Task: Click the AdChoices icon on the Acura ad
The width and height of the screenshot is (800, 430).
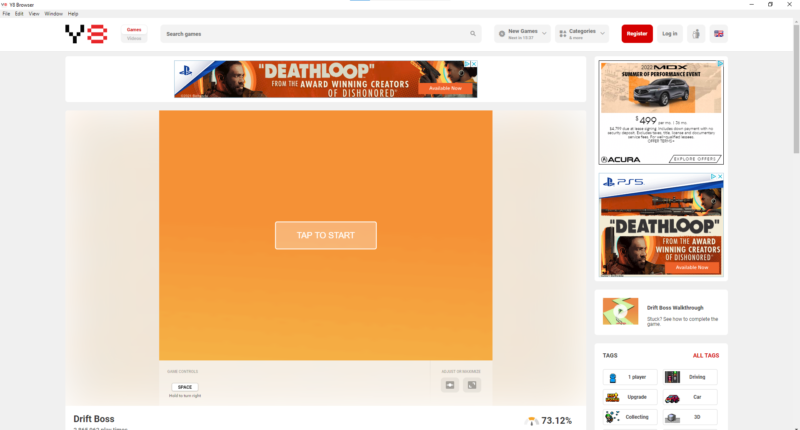Action: pos(720,64)
